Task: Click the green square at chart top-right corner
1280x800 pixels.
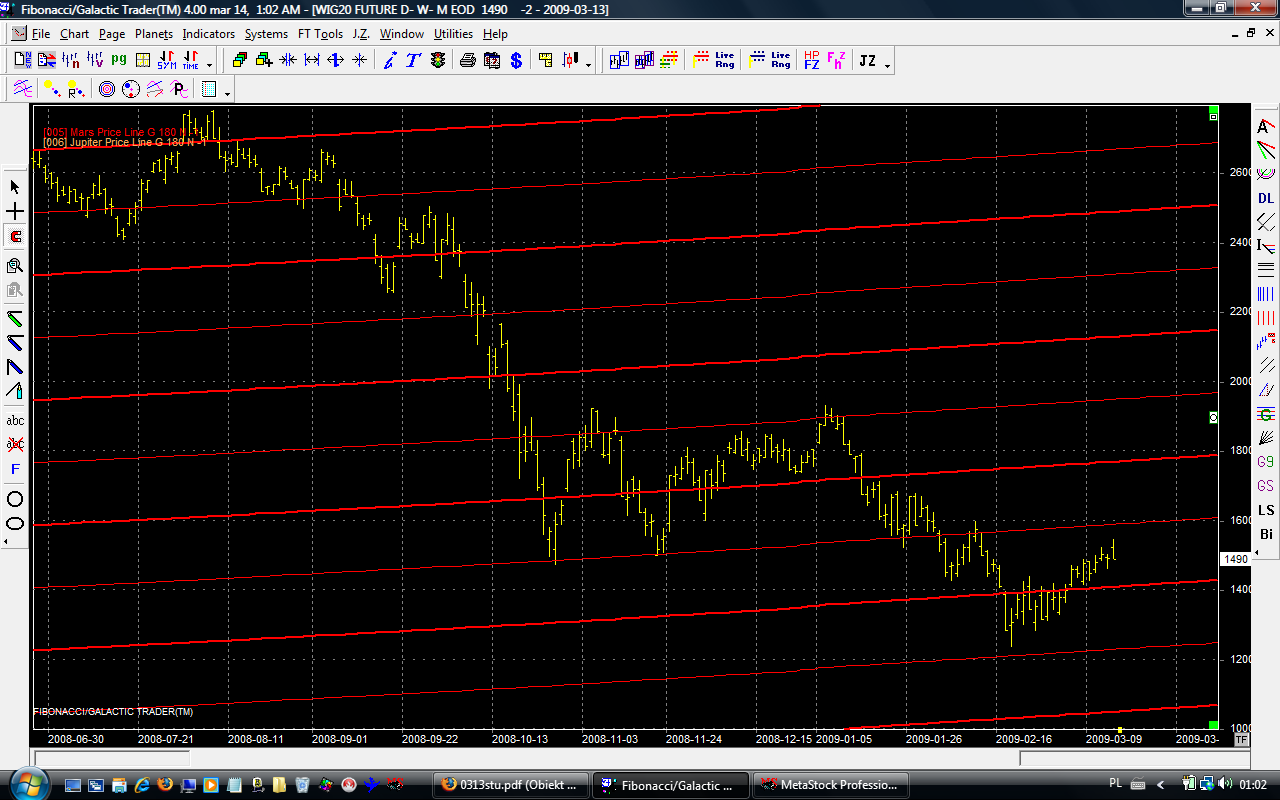Action: [x=1213, y=110]
